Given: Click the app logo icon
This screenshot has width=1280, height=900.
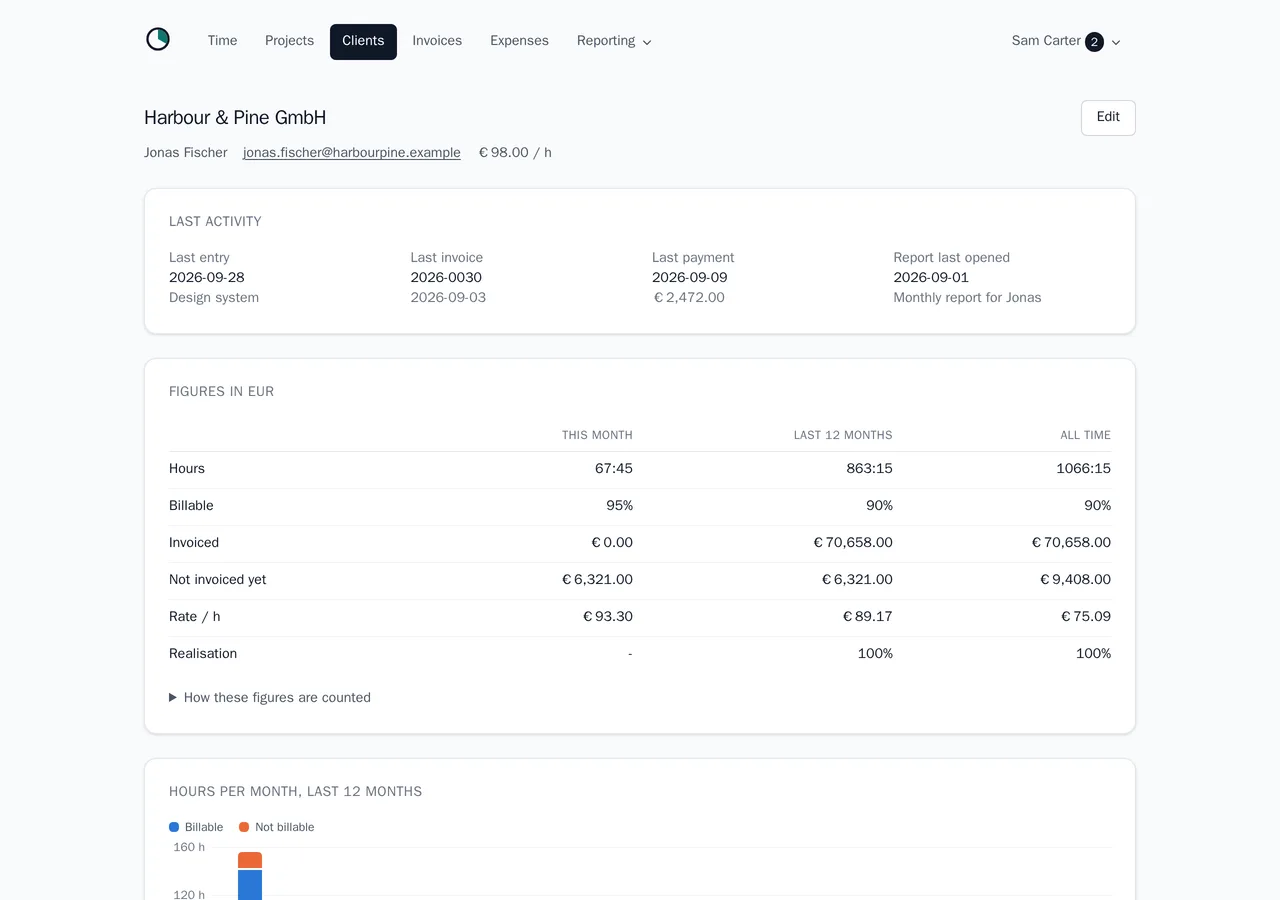Looking at the screenshot, I should [x=158, y=40].
